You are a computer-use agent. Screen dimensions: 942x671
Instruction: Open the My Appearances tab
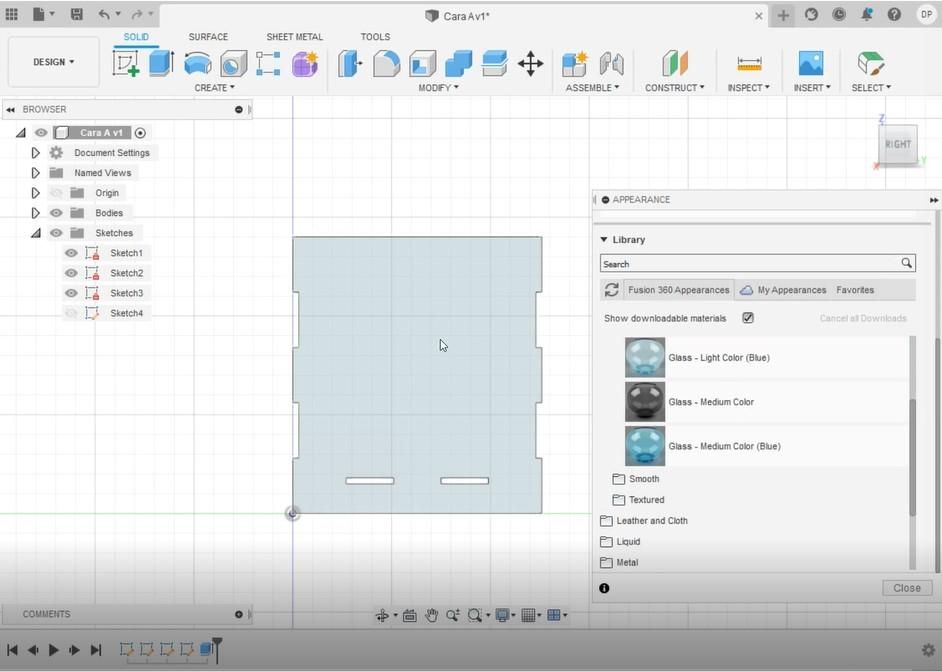pyautogui.click(x=783, y=290)
